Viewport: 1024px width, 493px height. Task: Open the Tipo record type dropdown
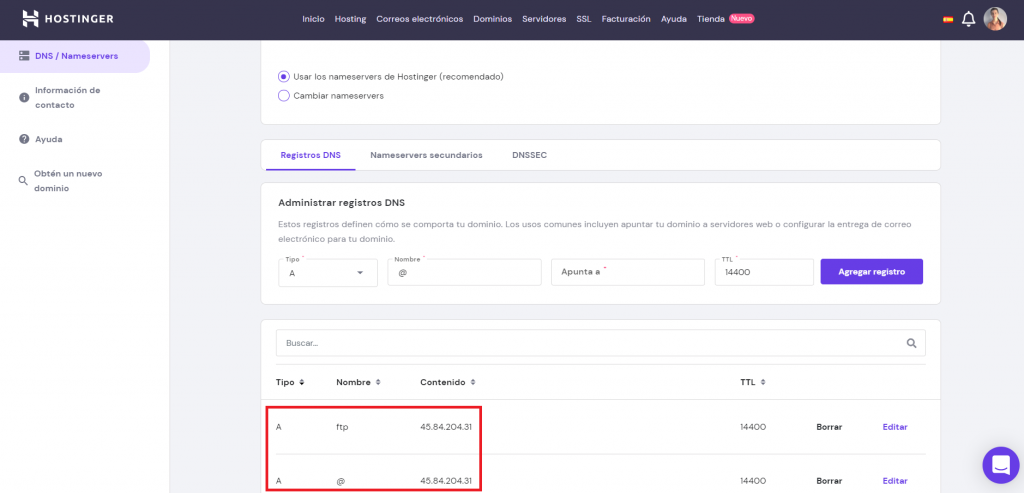point(327,272)
